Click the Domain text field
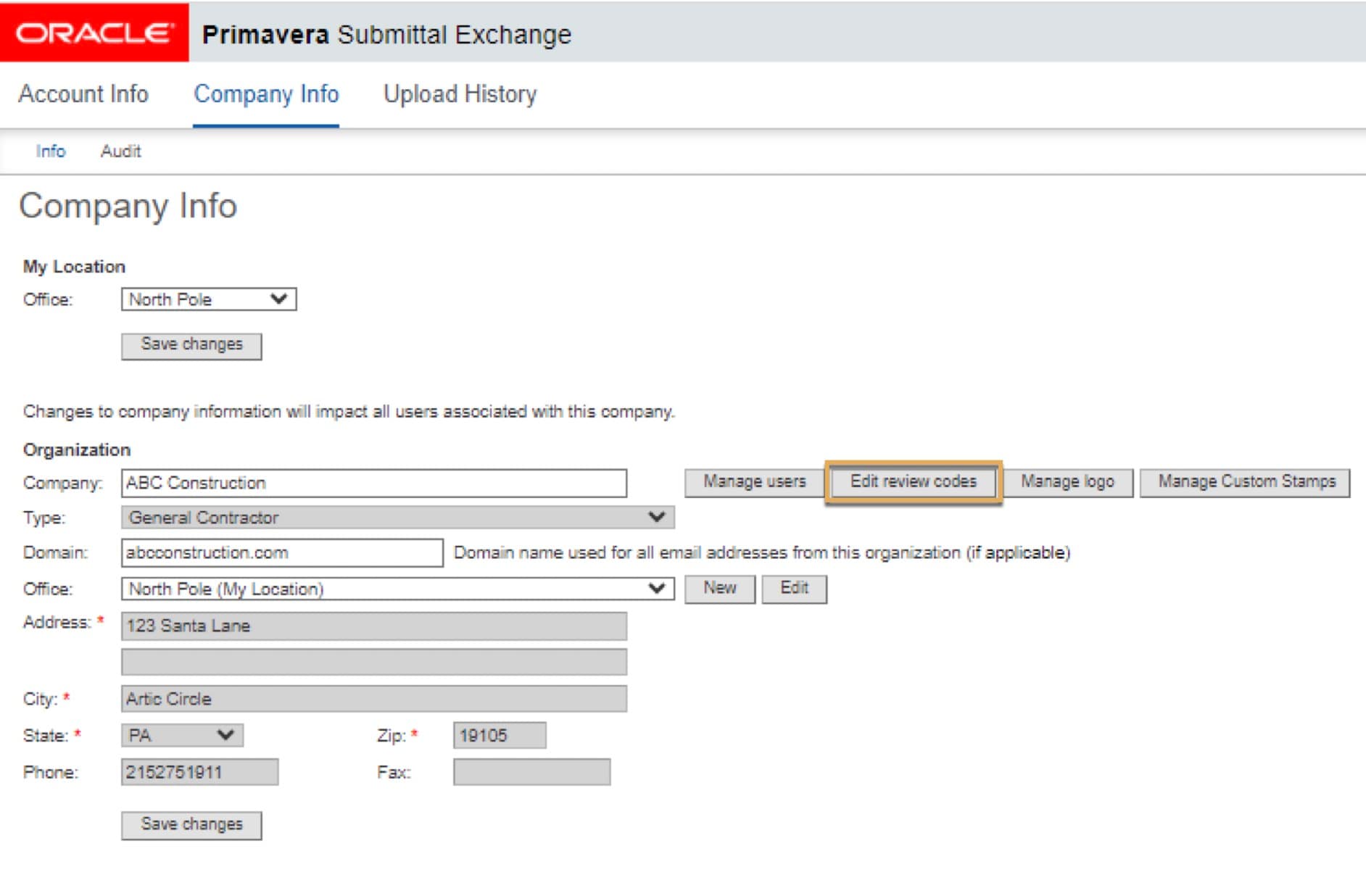 [x=281, y=552]
